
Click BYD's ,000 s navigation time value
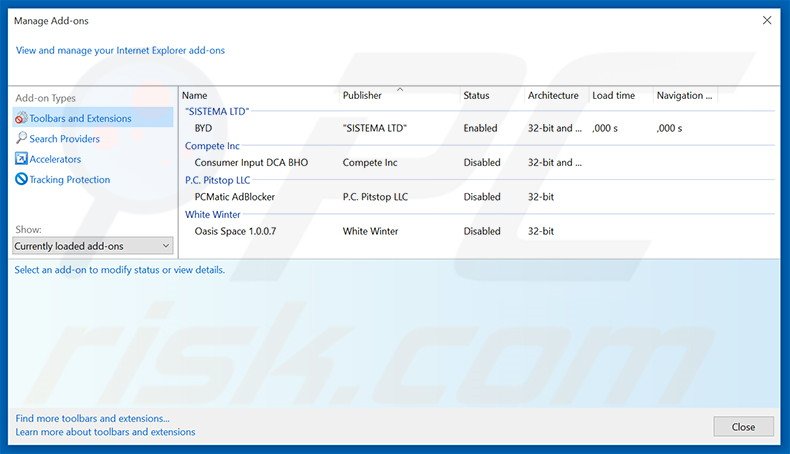[x=669, y=128]
